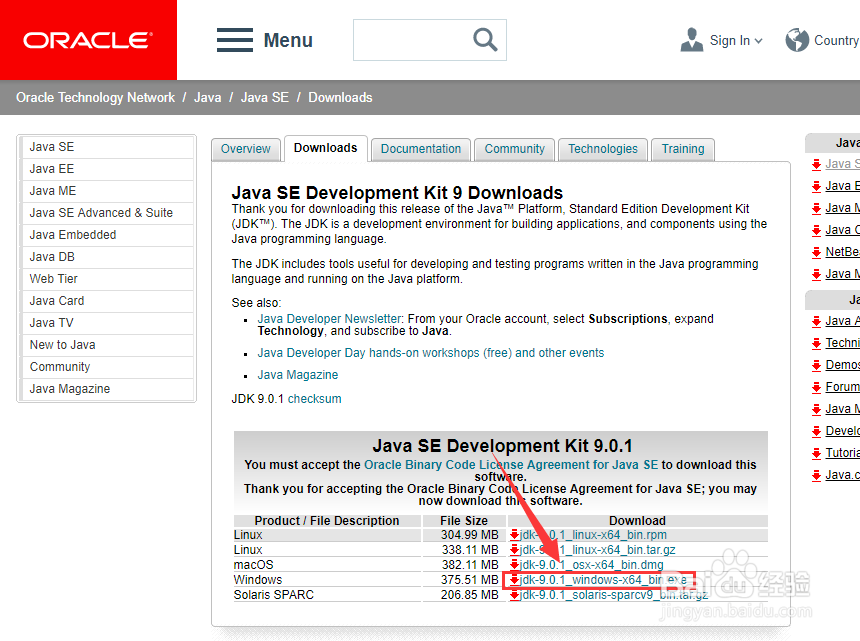Open Java Magazine link in See also
The image size is (860, 641).
tap(298, 375)
